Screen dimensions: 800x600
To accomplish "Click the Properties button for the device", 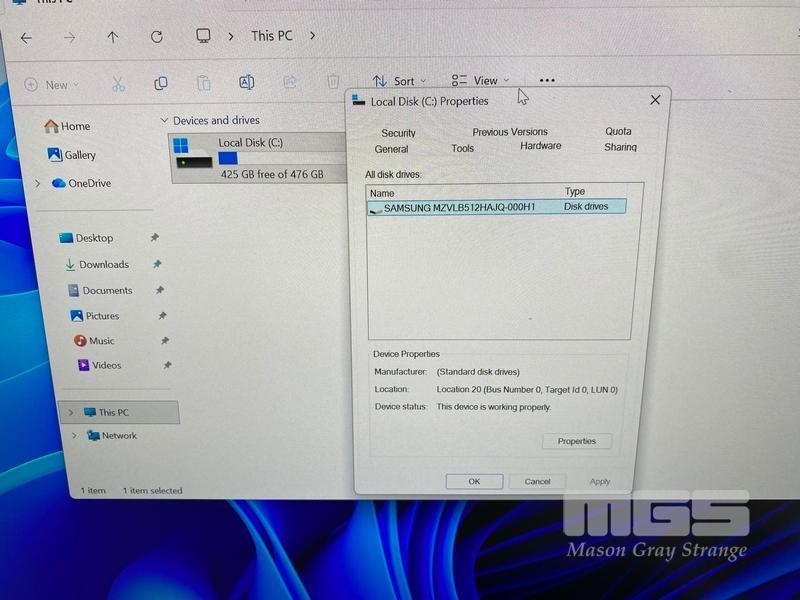I will tap(576, 441).
